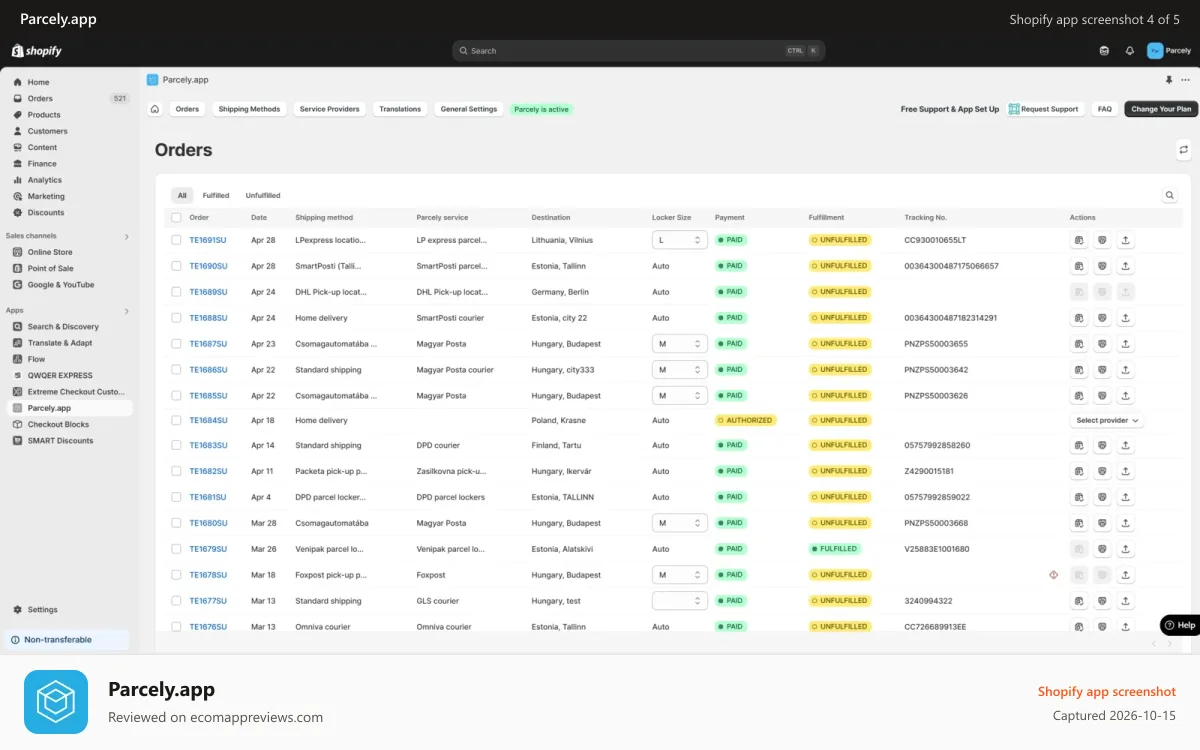Open the orders table search icon
The height and width of the screenshot is (750, 1200).
point(1170,196)
